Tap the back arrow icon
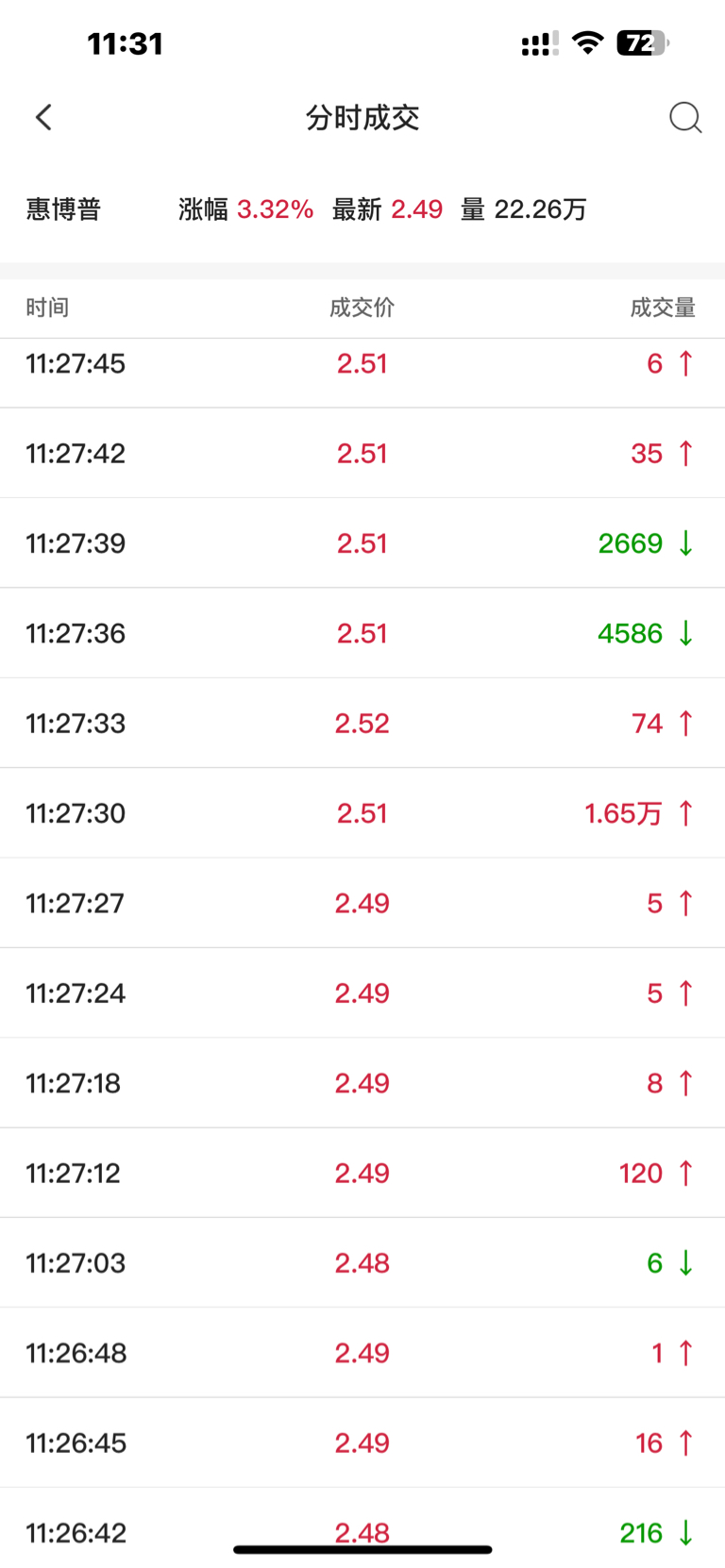Viewport: 725px width, 1568px height. point(43,117)
